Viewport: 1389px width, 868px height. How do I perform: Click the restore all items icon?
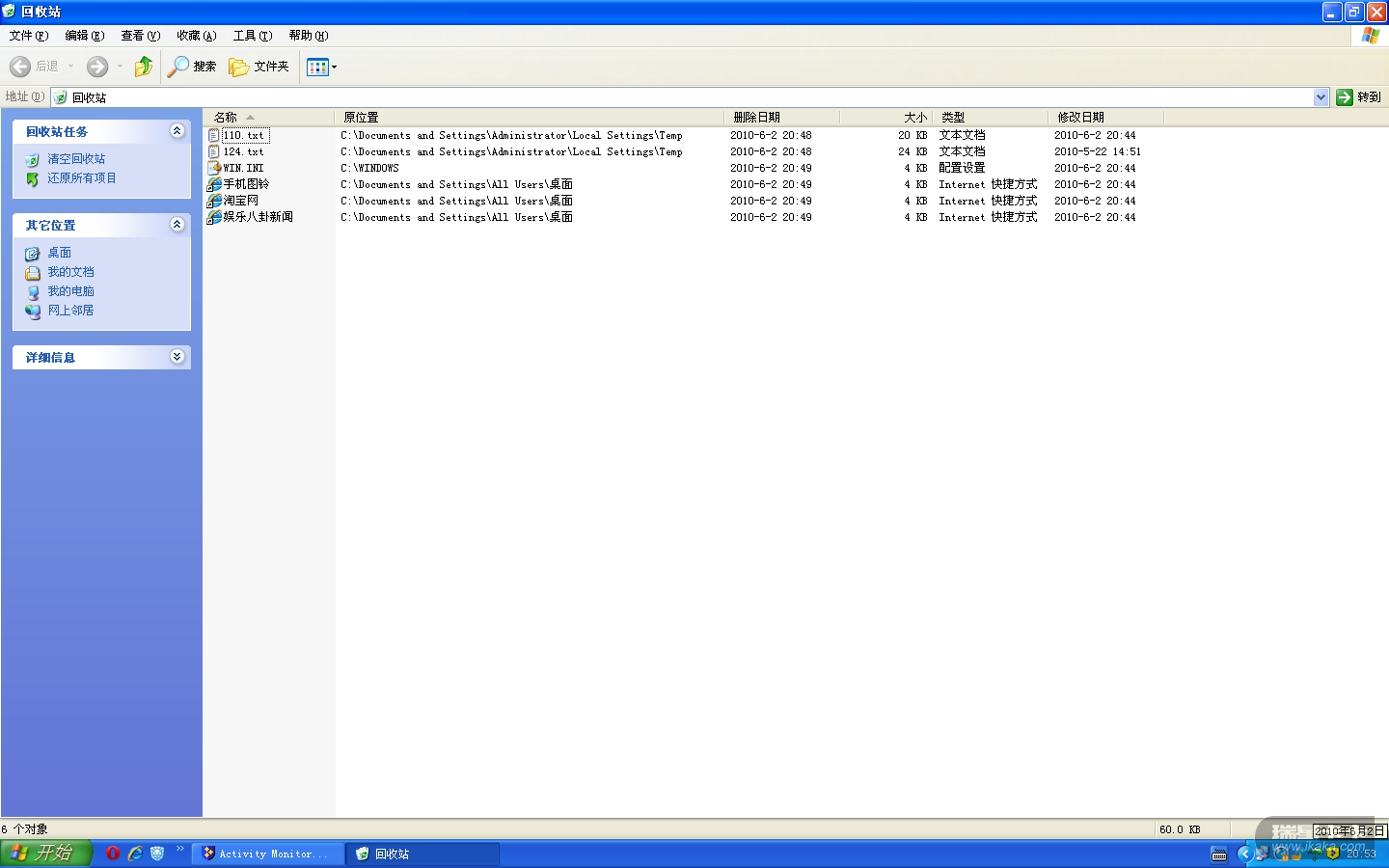point(33,178)
